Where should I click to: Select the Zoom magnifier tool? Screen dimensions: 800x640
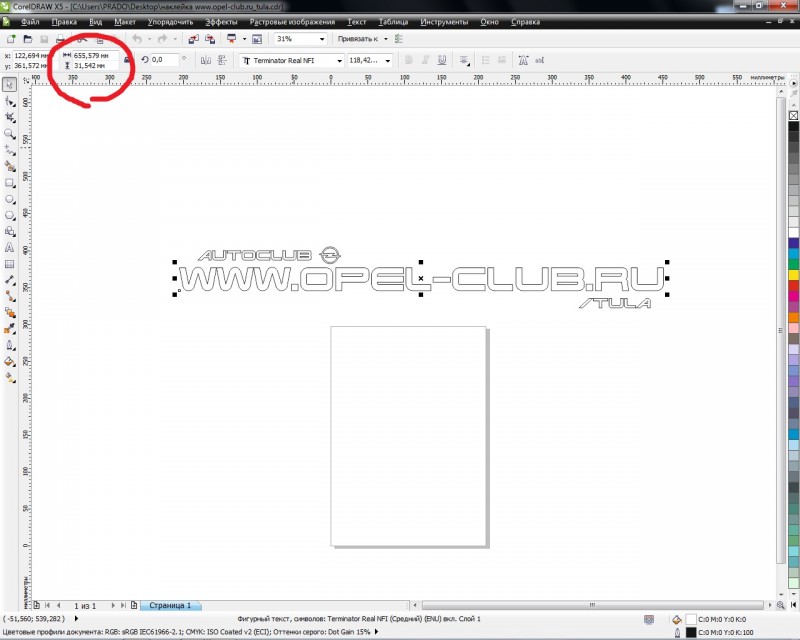pos(9,133)
